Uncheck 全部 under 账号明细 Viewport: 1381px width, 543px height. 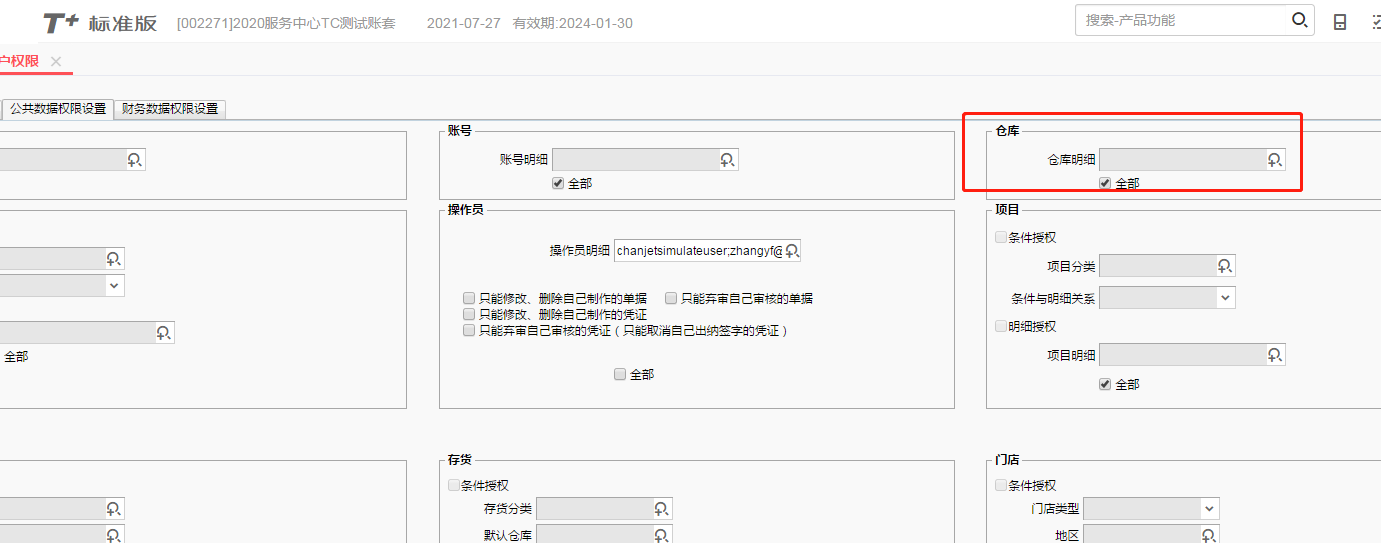pyautogui.click(x=558, y=184)
